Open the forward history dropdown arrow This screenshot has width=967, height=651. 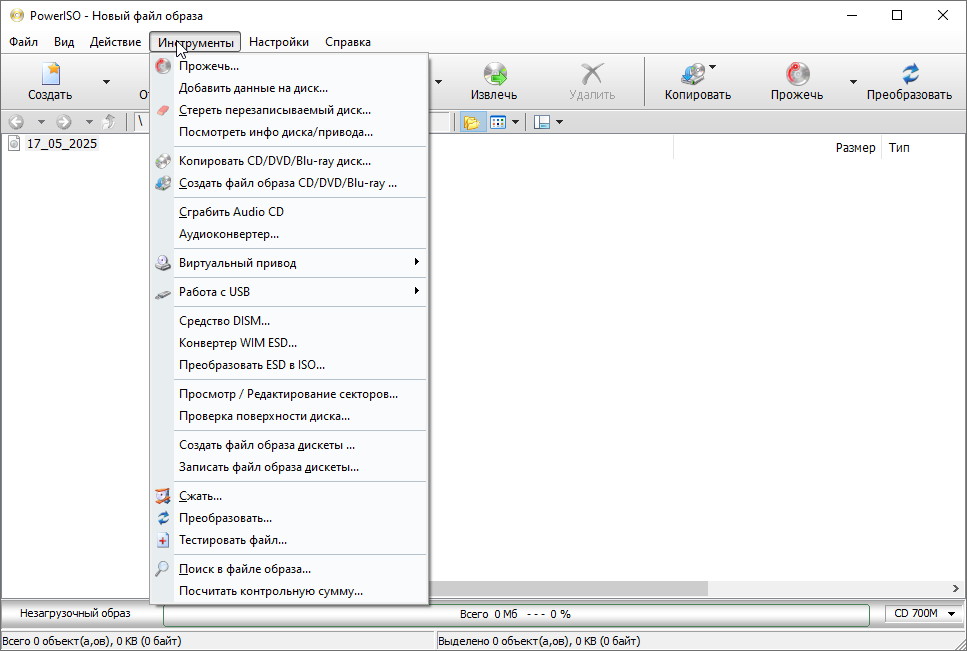click(x=89, y=122)
